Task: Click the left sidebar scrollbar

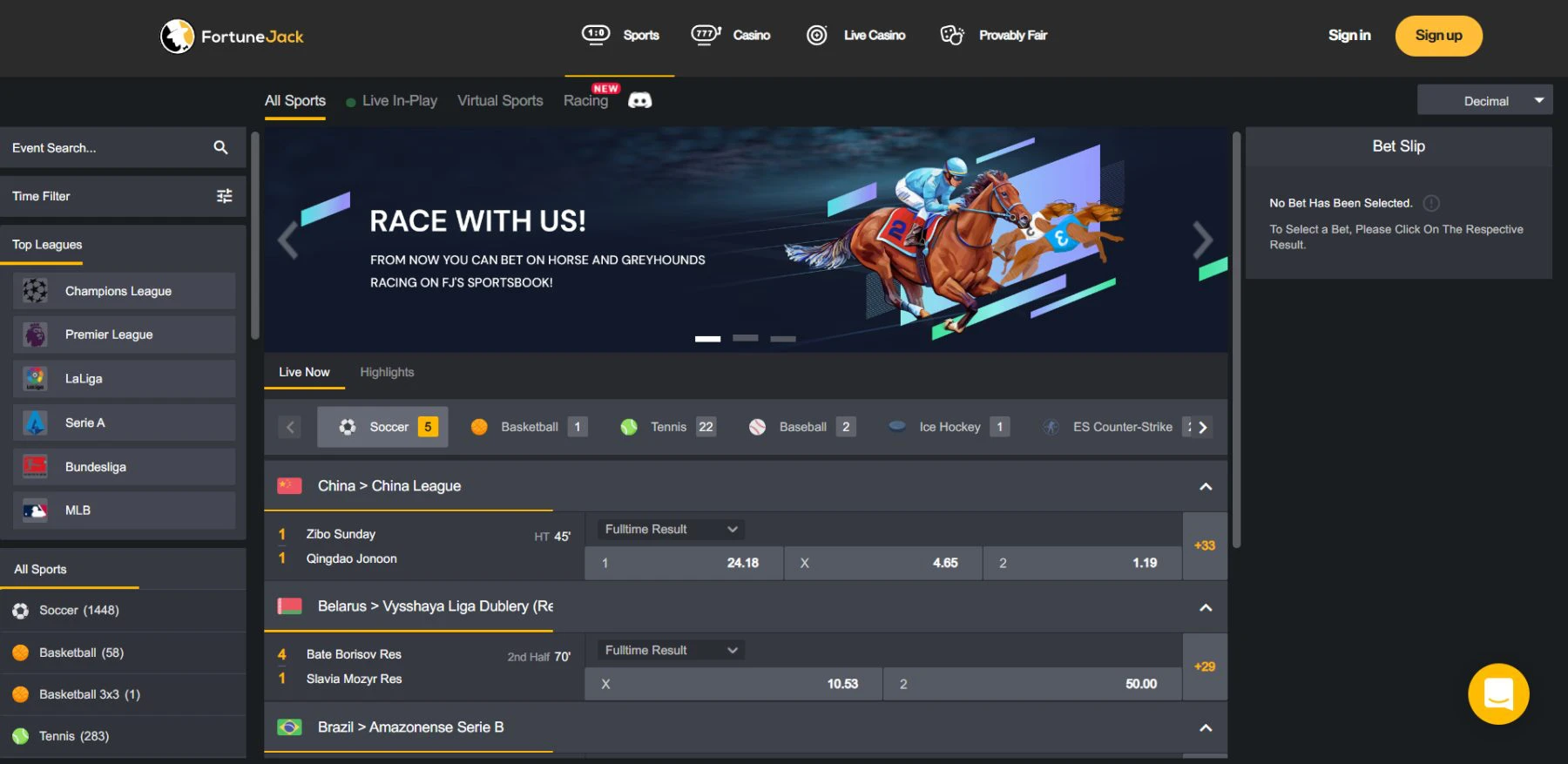Action: [255, 235]
